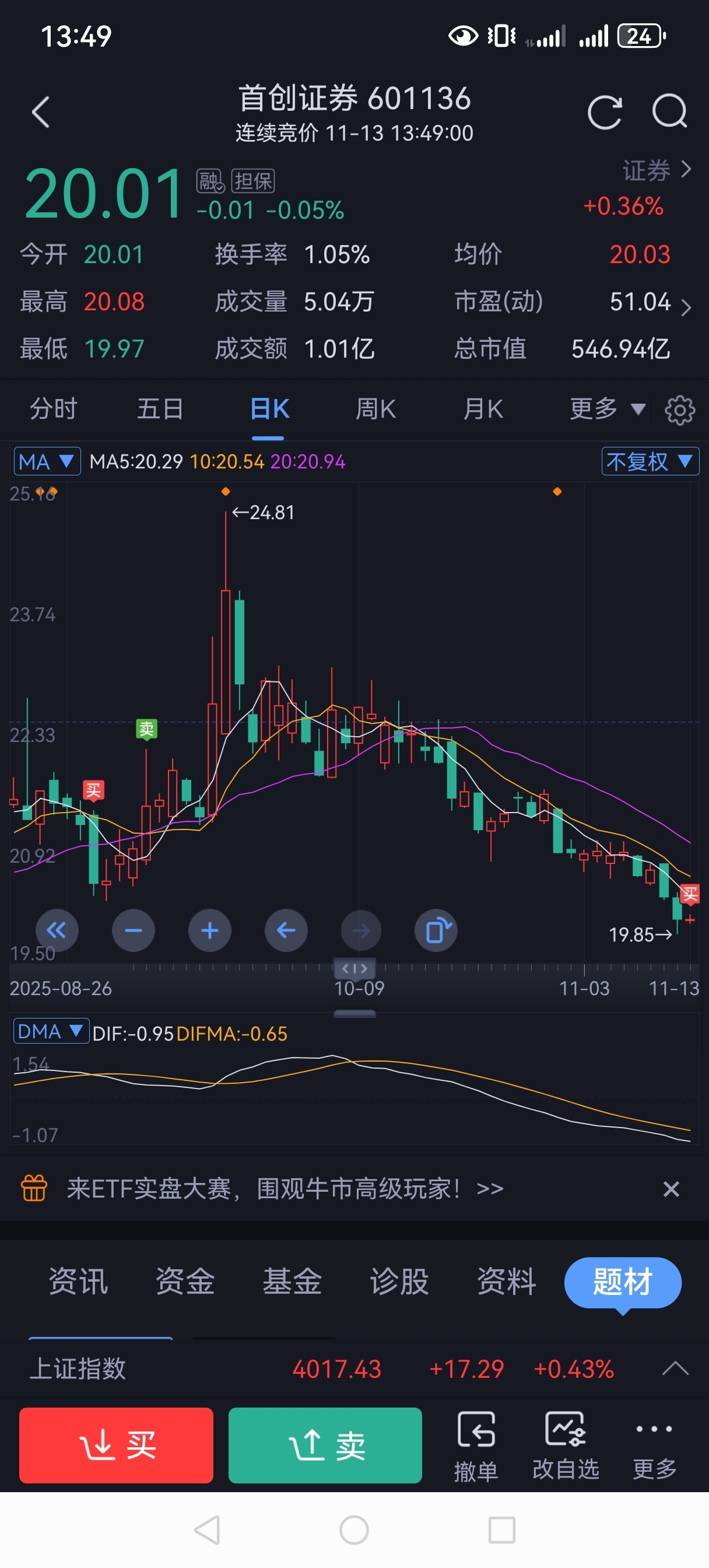Open 资讯 news tab
The image size is (709, 1568).
pyautogui.click(x=78, y=1282)
